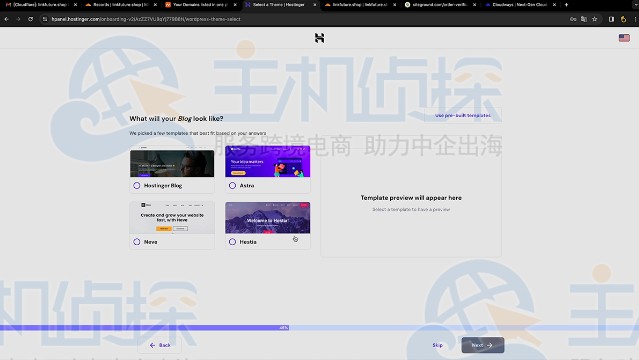The width and height of the screenshot is (639, 360).
Task: Click the 'What will your Blog look like?' heading
Action: point(176,119)
